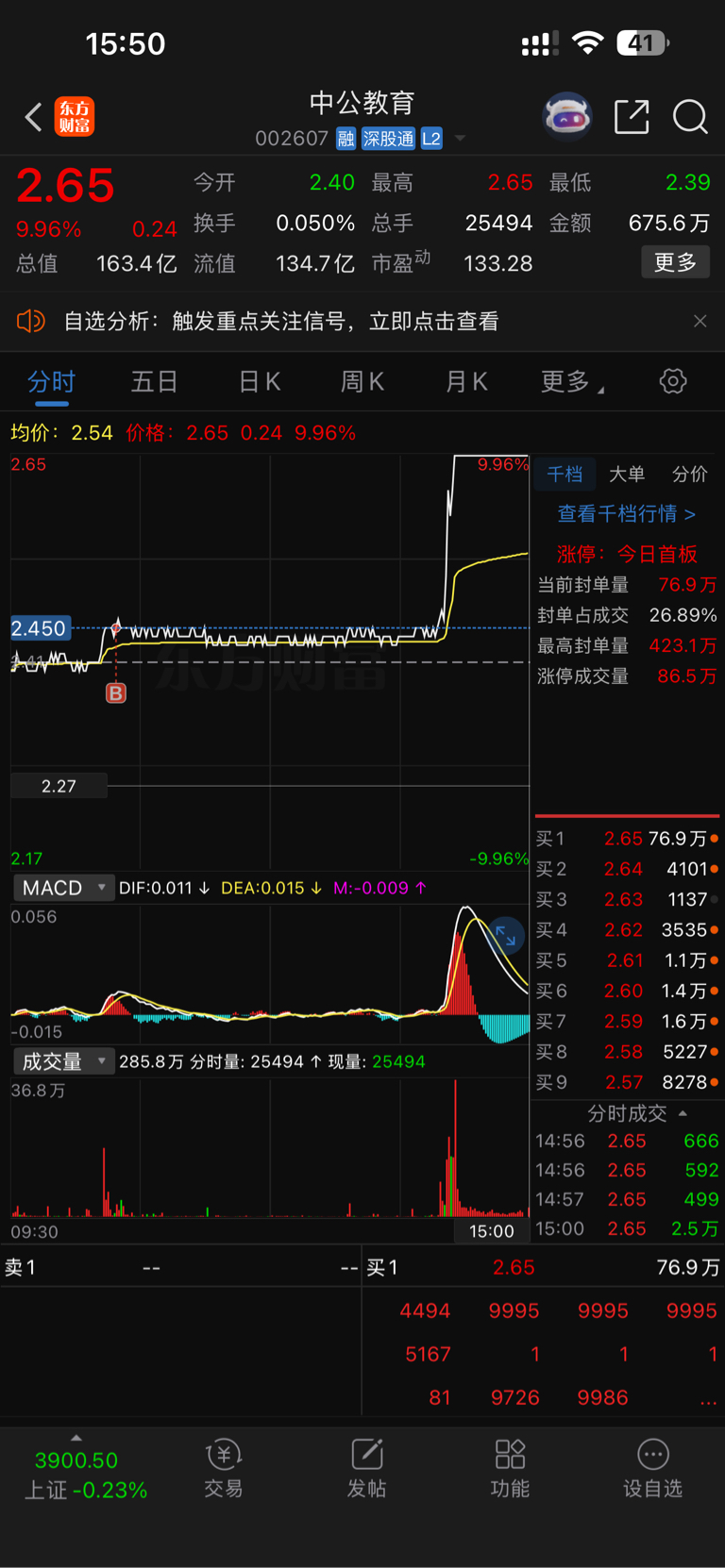Select the 买1 bid row
Image resolution: width=725 pixels, height=1568 pixels.
627,839
